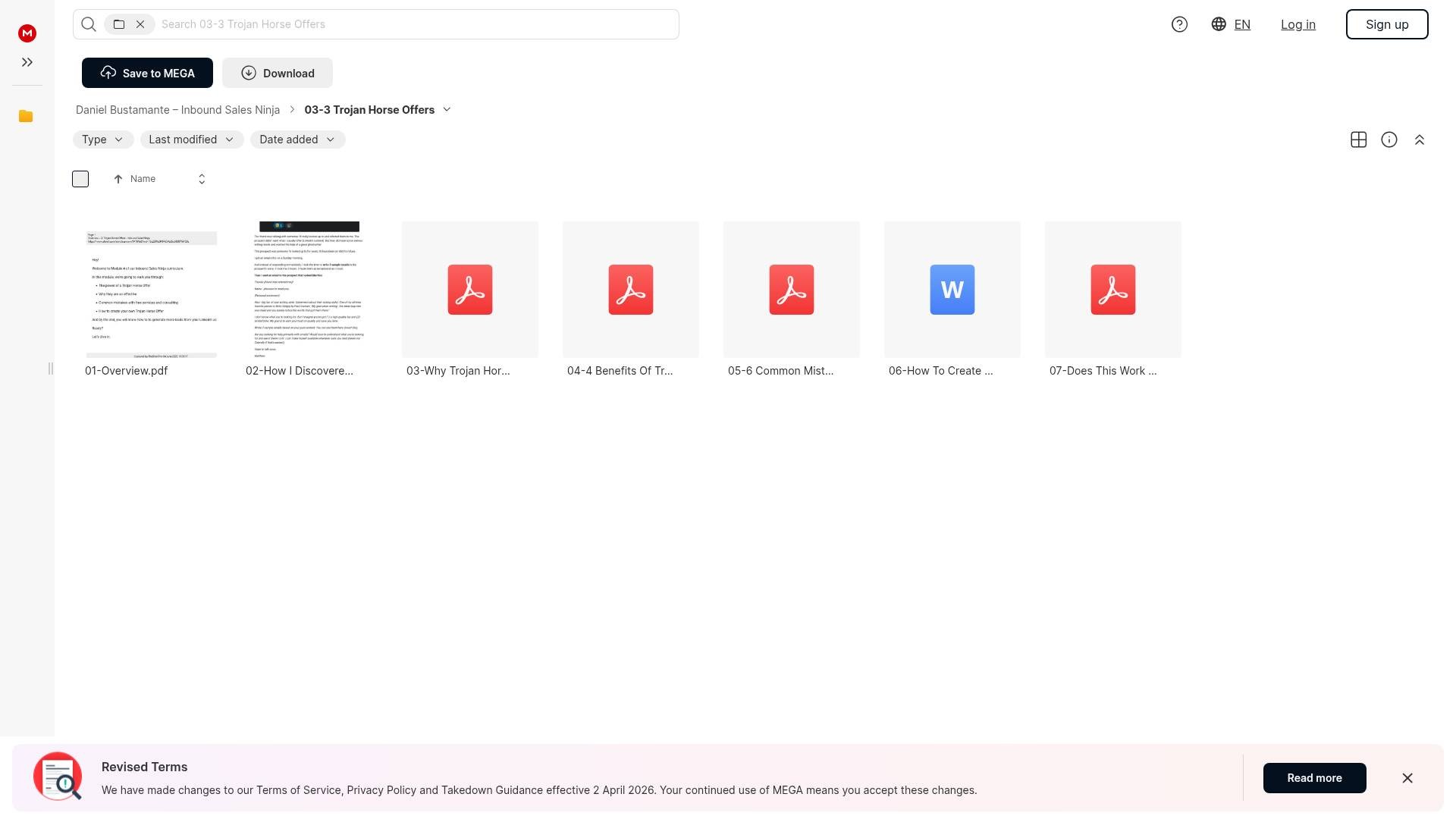
Task: Open the Type filter dropdown
Action: [x=103, y=140]
